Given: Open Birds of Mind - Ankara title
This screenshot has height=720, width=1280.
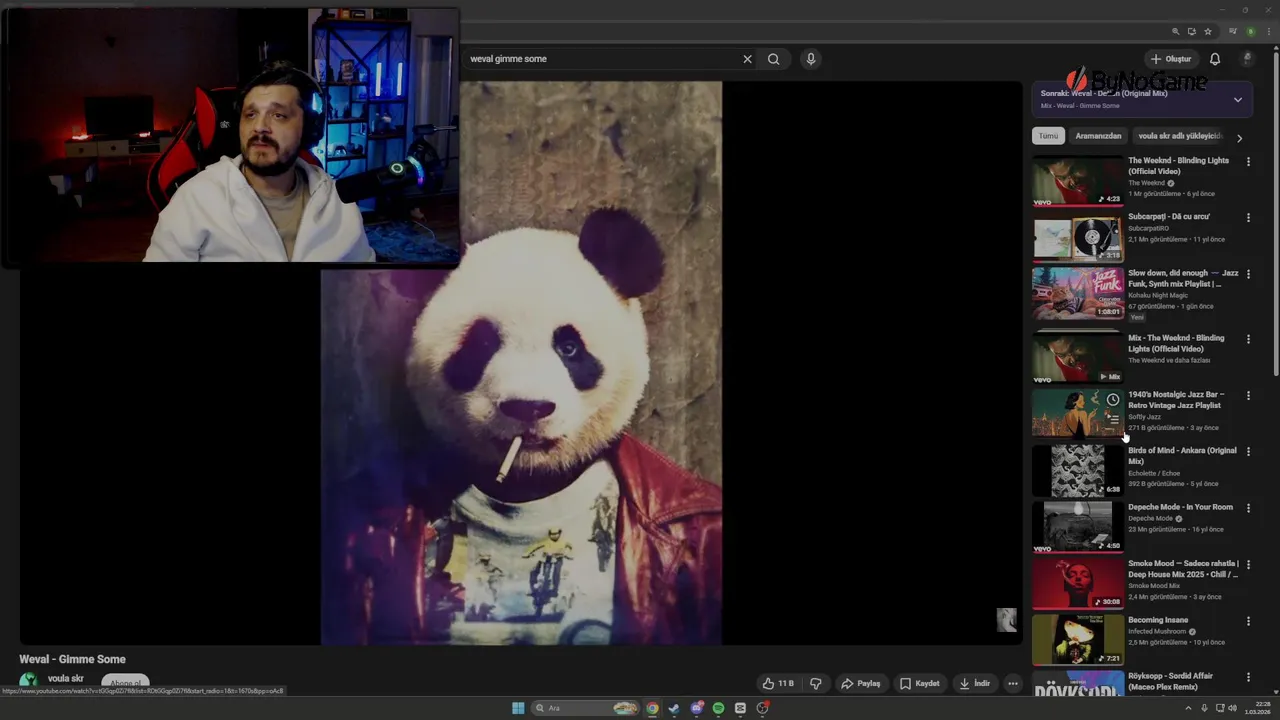Looking at the screenshot, I should point(1182,456).
